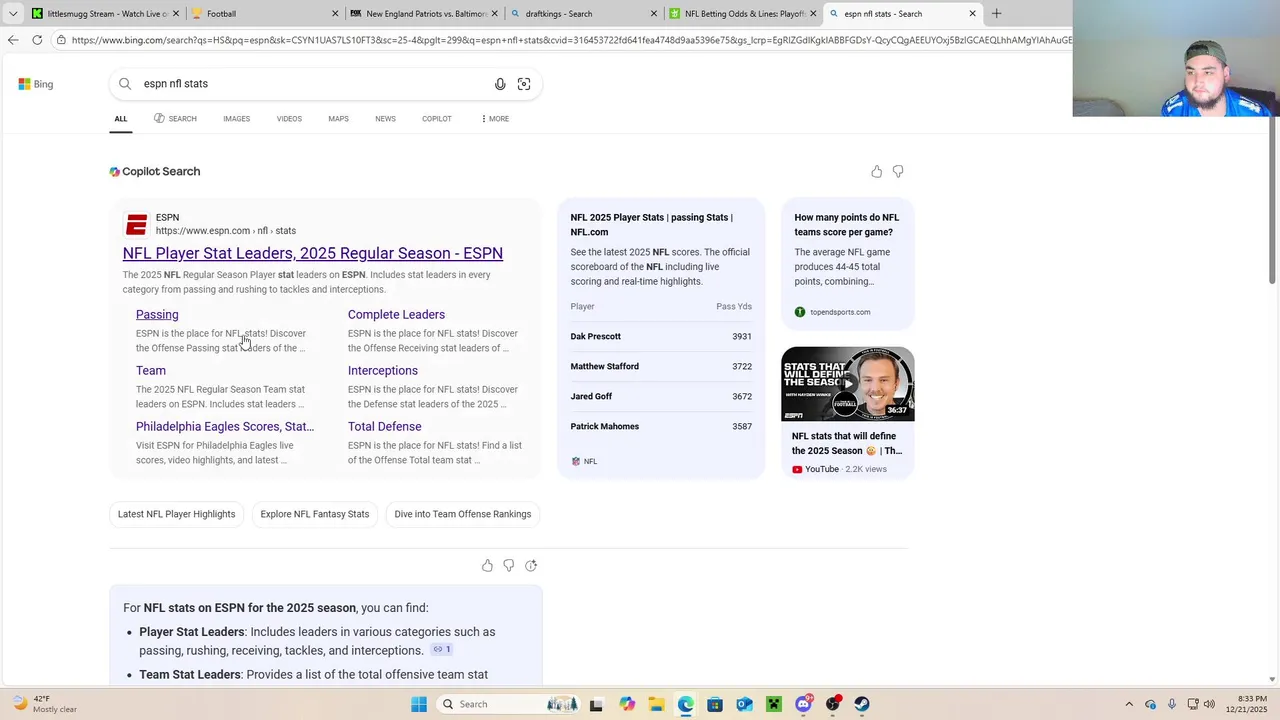Image resolution: width=1280 pixels, height=720 pixels.
Task: Switch to littlesmugg Stream browser tab
Action: point(105,14)
